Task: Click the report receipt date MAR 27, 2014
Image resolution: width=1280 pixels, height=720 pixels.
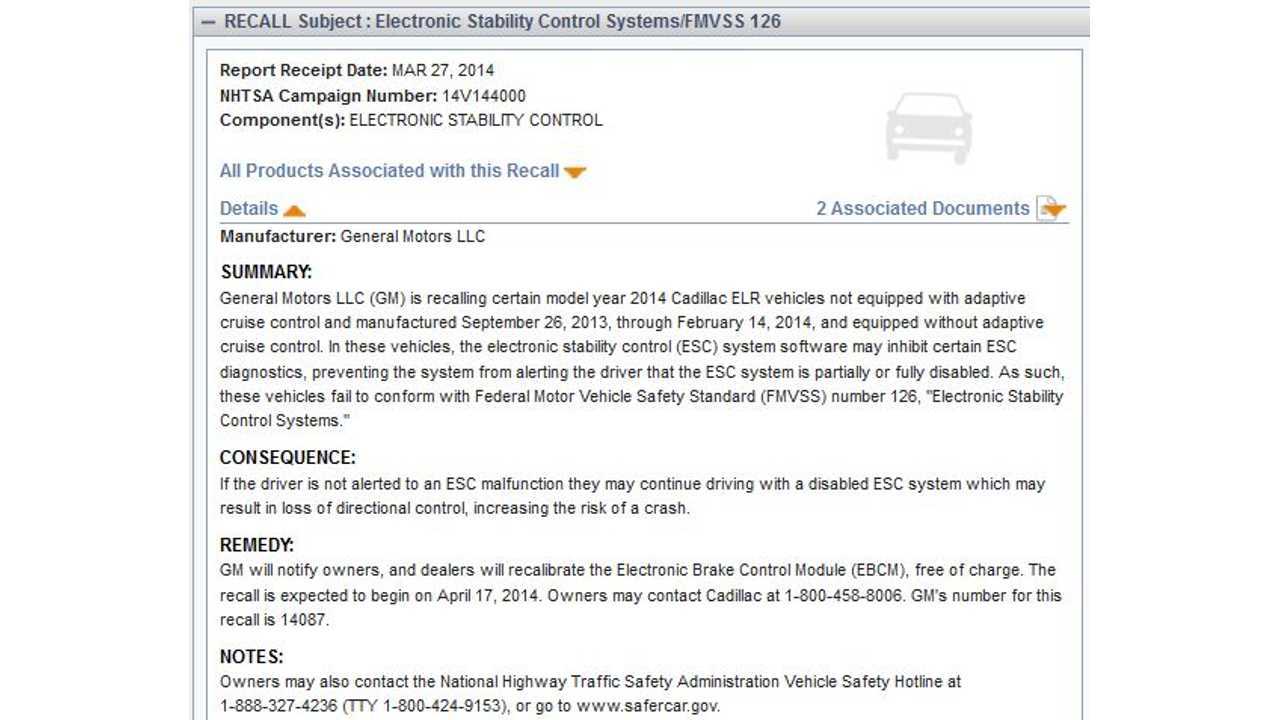Action: point(443,71)
